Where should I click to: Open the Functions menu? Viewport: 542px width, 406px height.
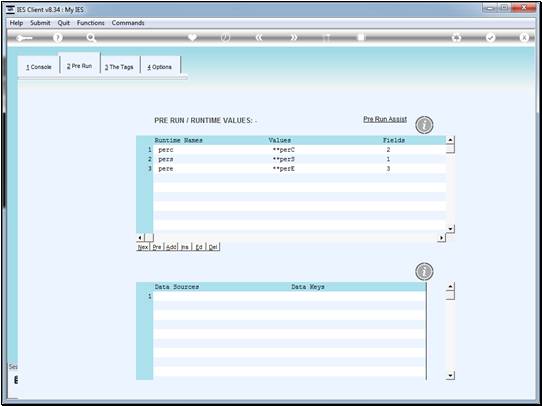click(91, 23)
